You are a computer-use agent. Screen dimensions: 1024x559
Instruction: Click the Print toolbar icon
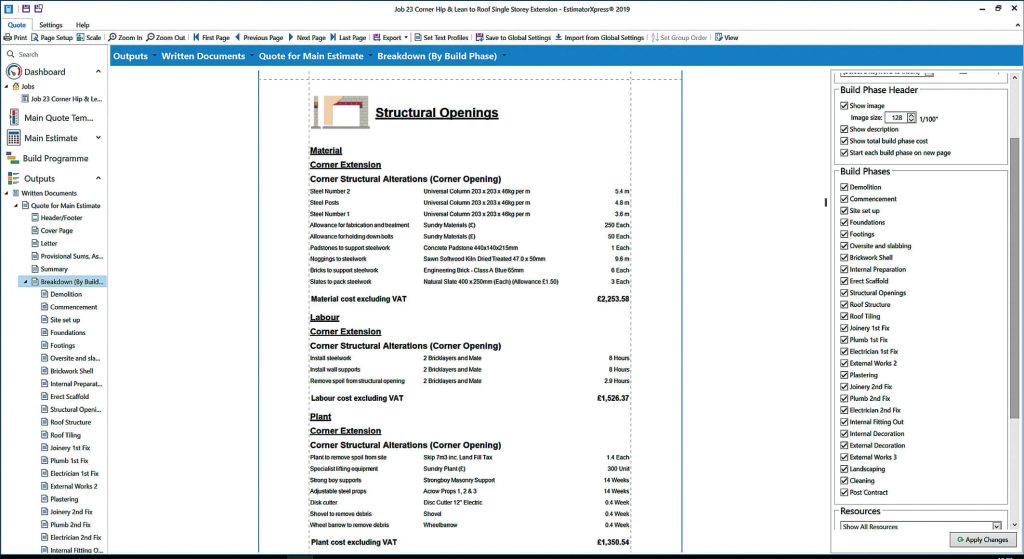pyautogui.click(x=15, y=37)
